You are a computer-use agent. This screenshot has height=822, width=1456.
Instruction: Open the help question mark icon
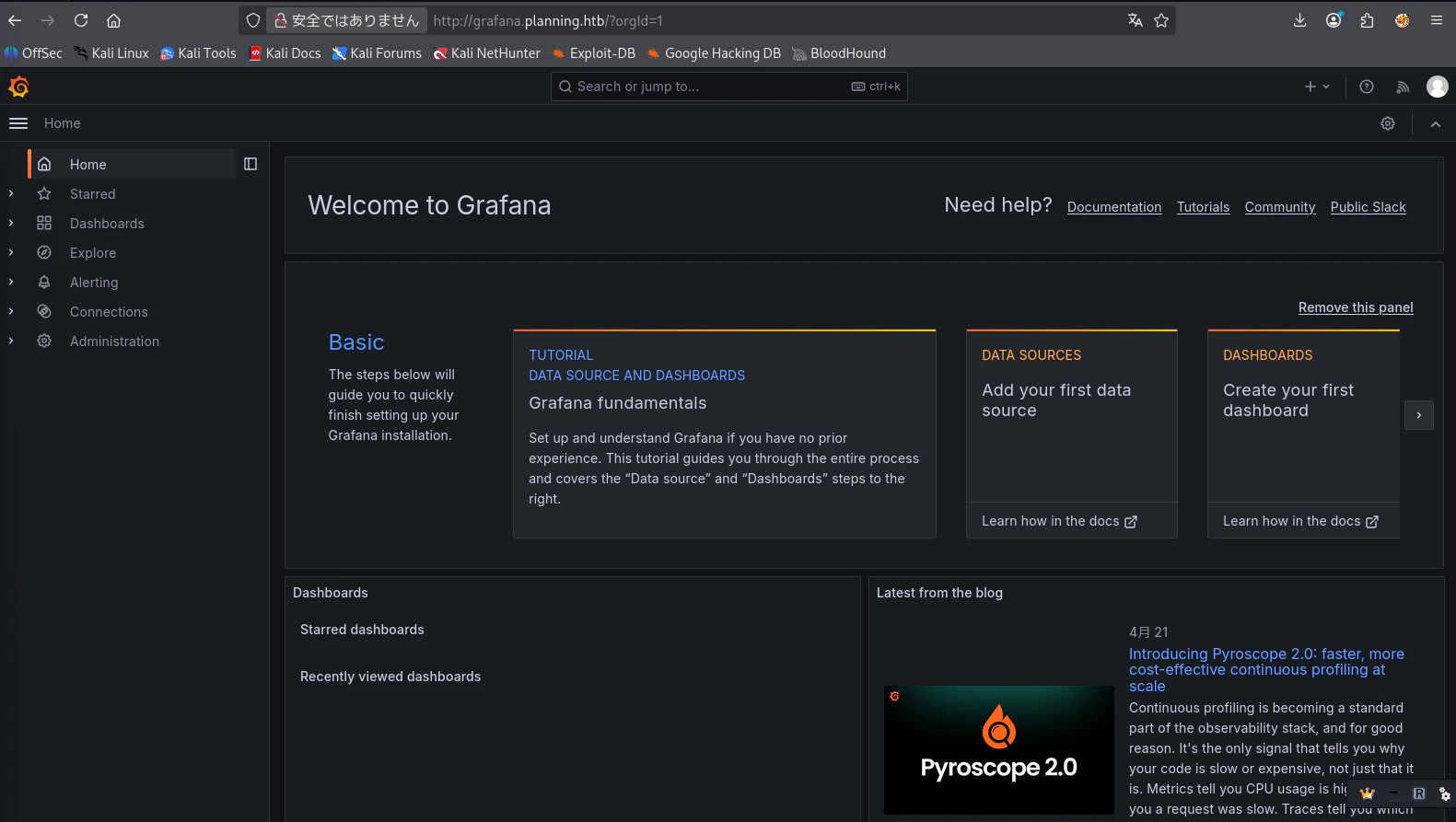[1367, 87]
